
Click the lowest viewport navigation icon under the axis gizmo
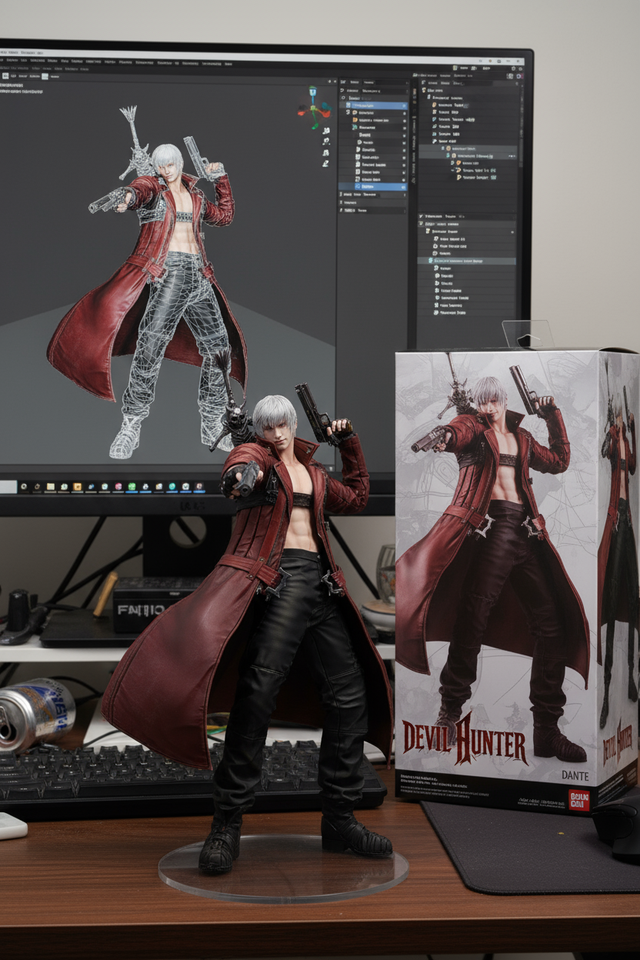(x=326, y=163)
